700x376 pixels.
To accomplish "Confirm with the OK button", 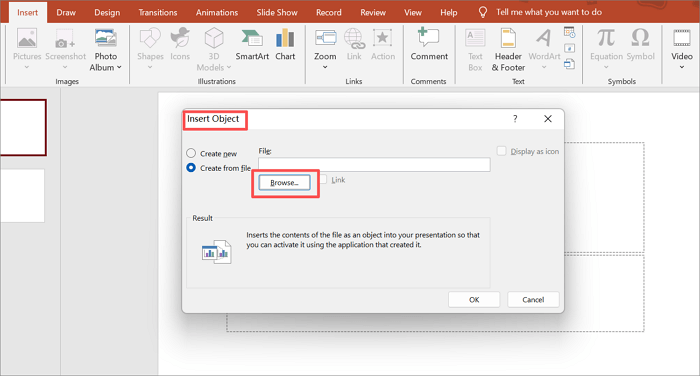I will pos(474,300).
